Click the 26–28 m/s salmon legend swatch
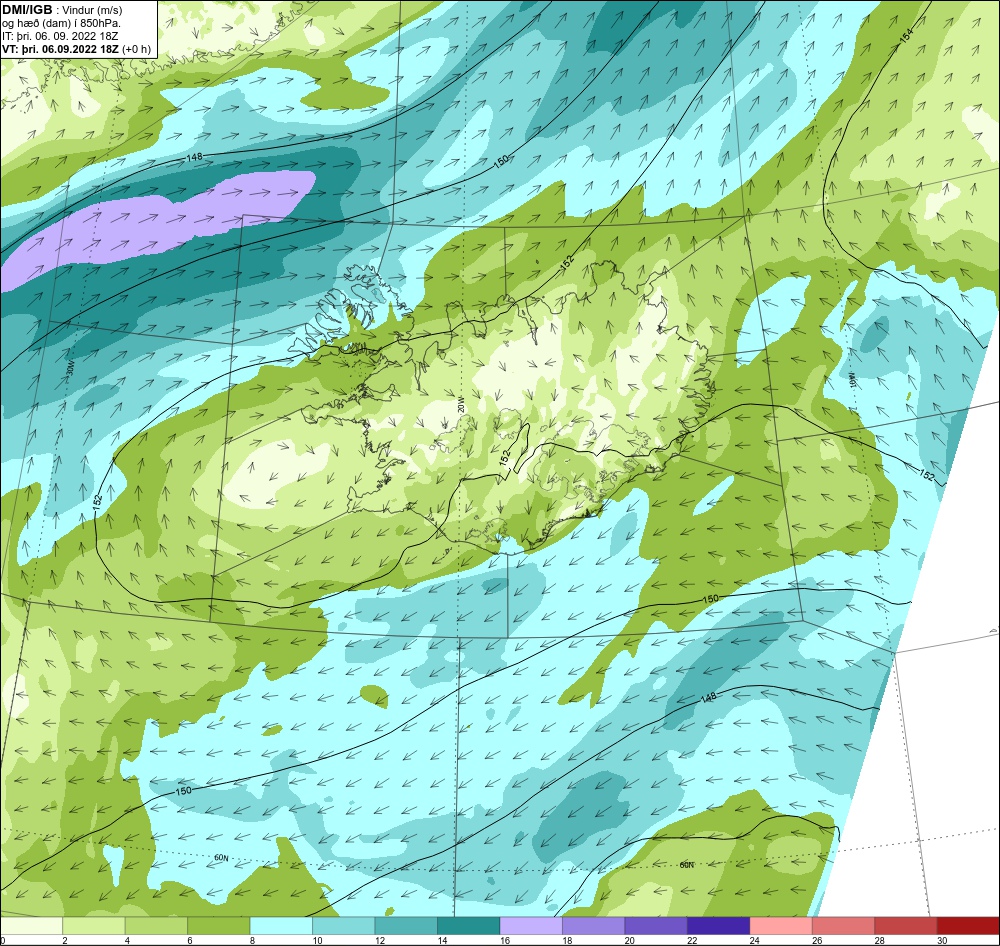Viewport: 1000px width, 946px height. (844, 926)
